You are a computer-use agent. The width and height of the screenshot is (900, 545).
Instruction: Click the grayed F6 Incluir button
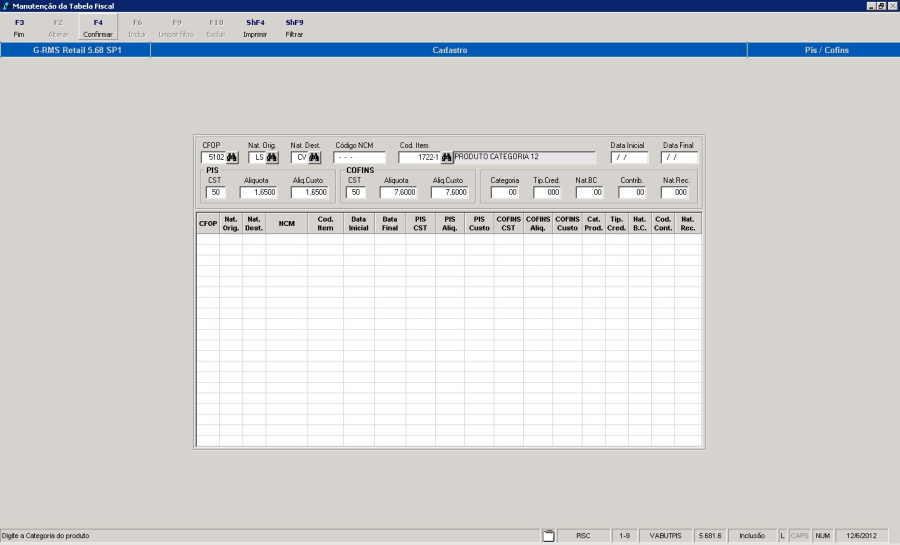[x=137, y=28]
